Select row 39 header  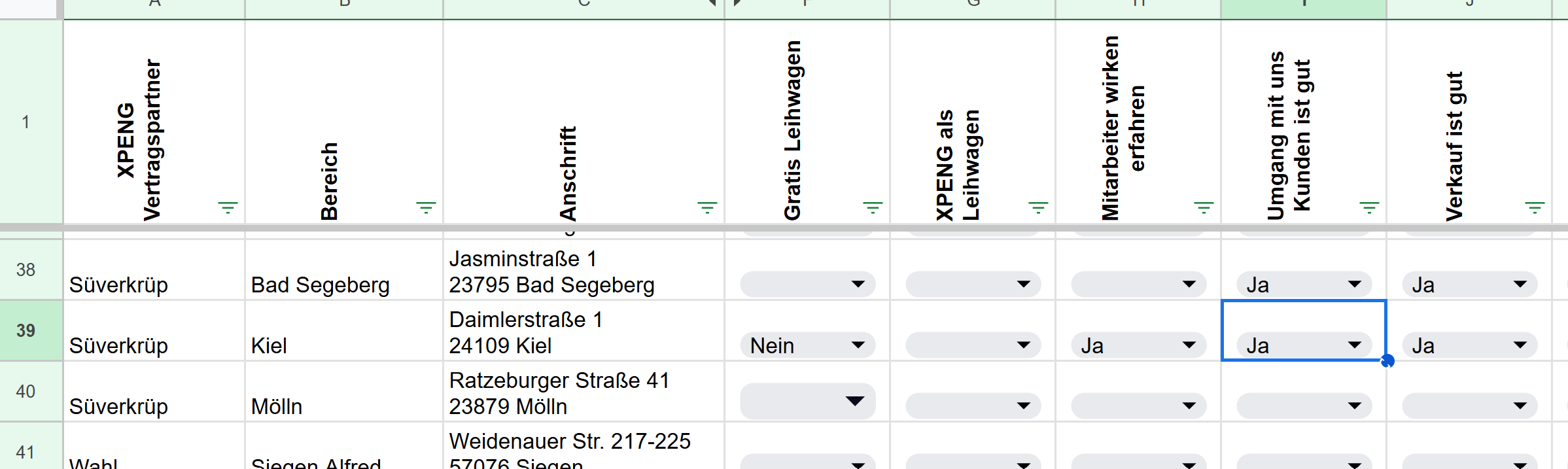pos(26,330)
